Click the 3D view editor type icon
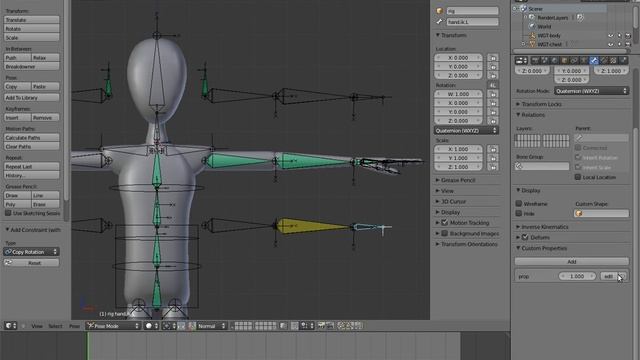Viewport: 640px width, 360px height. tap(11, 326)
